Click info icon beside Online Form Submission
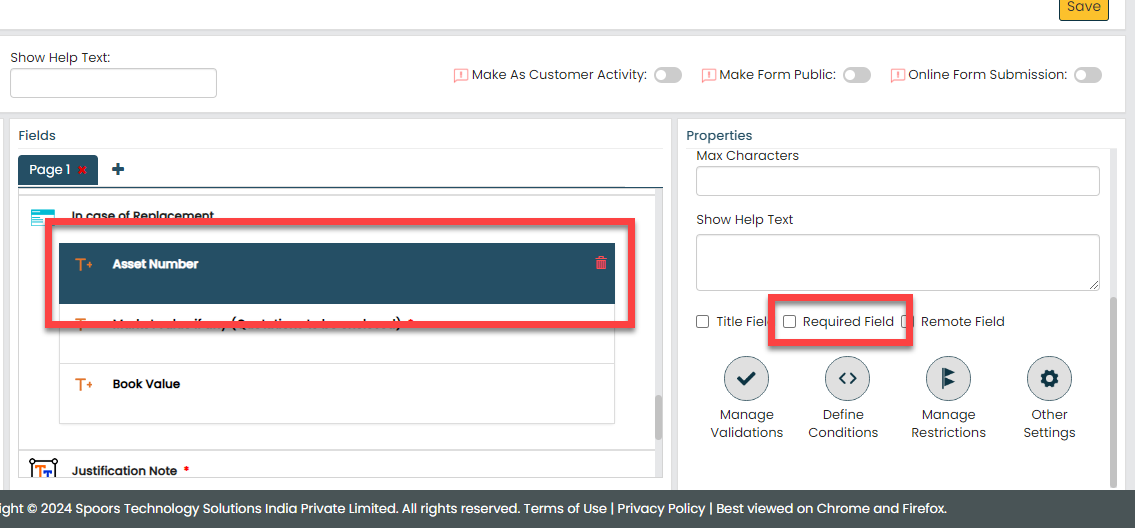Viewport: 1135px width, 528px height. [897, 75]
